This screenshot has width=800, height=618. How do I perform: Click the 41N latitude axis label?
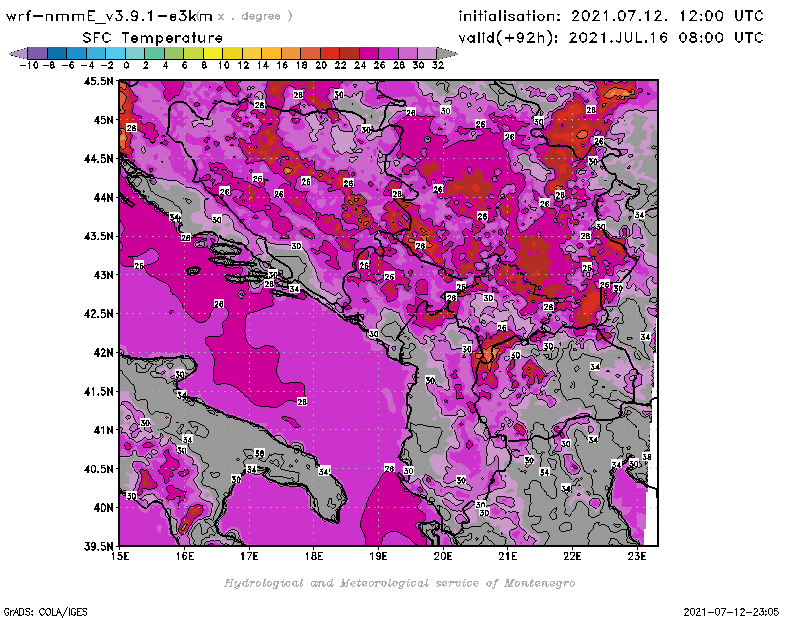point(104,430)
